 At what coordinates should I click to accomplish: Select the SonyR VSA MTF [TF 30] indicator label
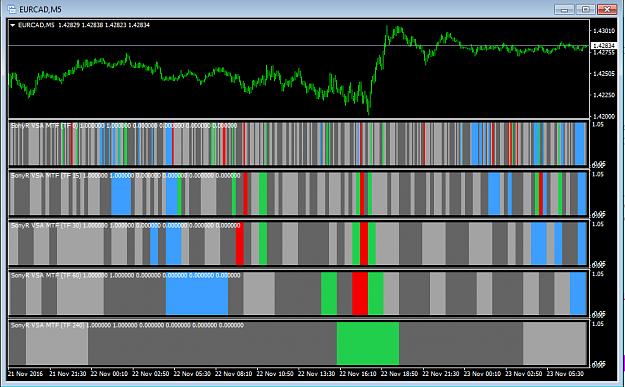click(x=46, y=225)
